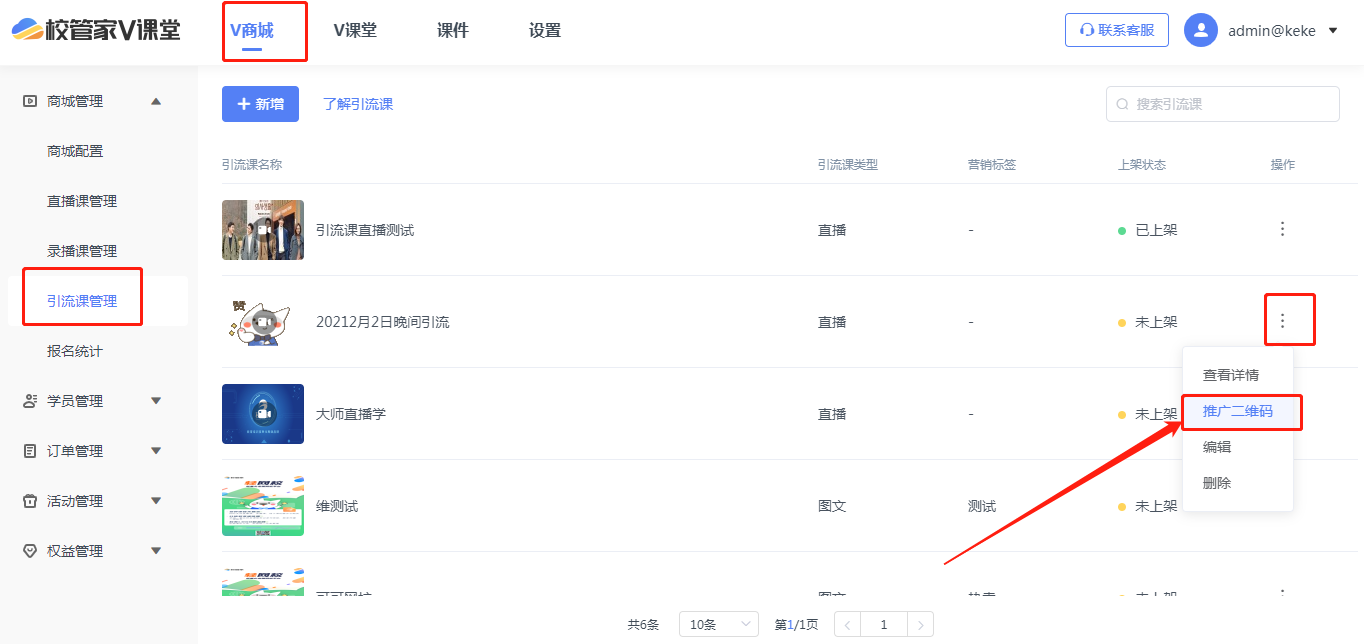Click the 联系客服 button

pos(1117,30)
